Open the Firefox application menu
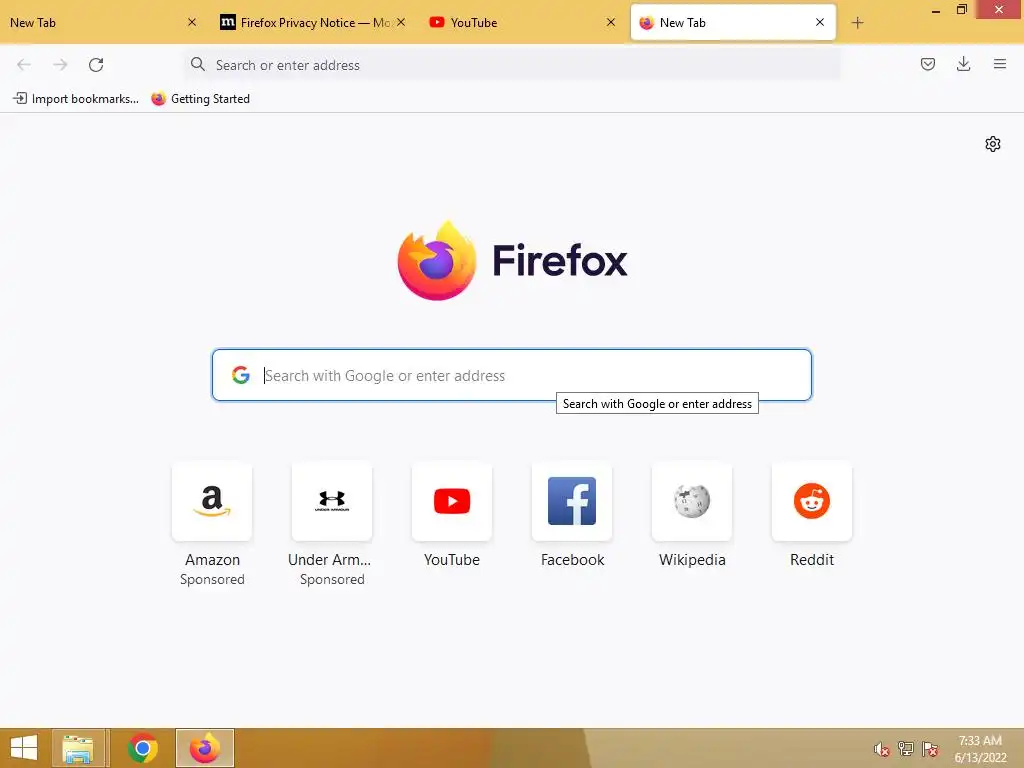This screenshot has height=768, width=1024. (x=999, y=64)
